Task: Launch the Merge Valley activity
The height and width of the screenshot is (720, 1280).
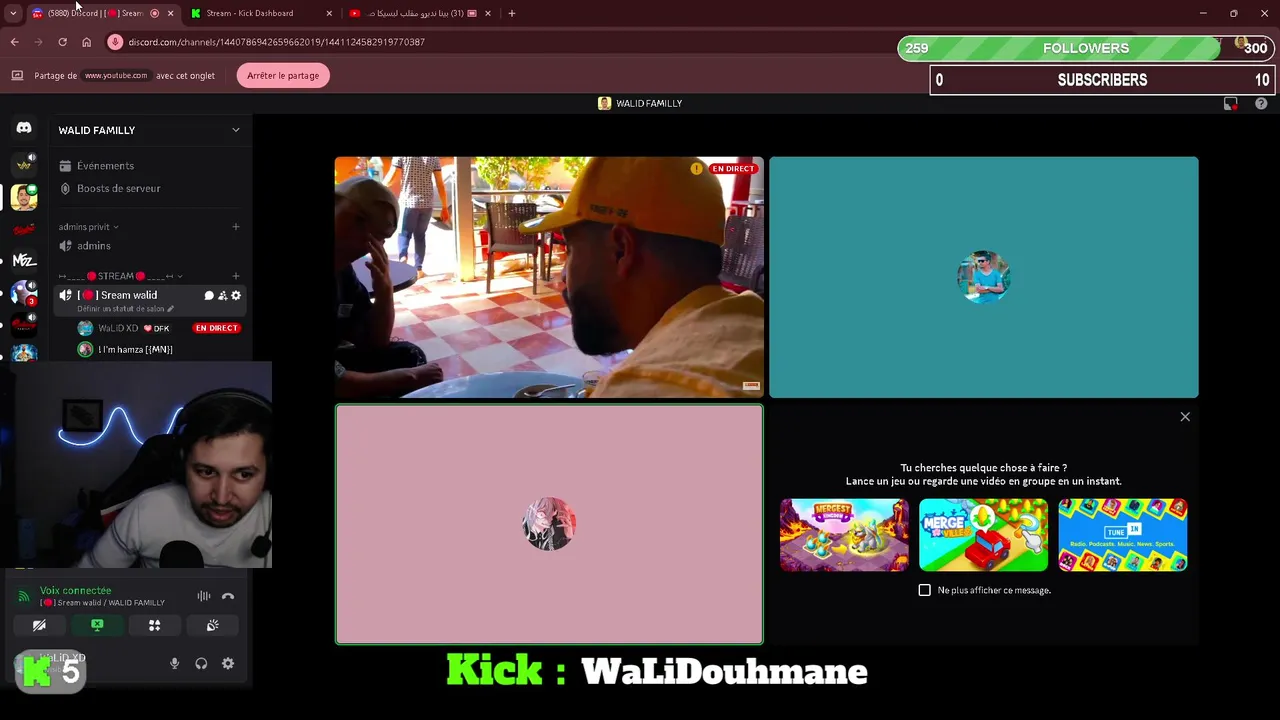Action: (x=984, y=535)
